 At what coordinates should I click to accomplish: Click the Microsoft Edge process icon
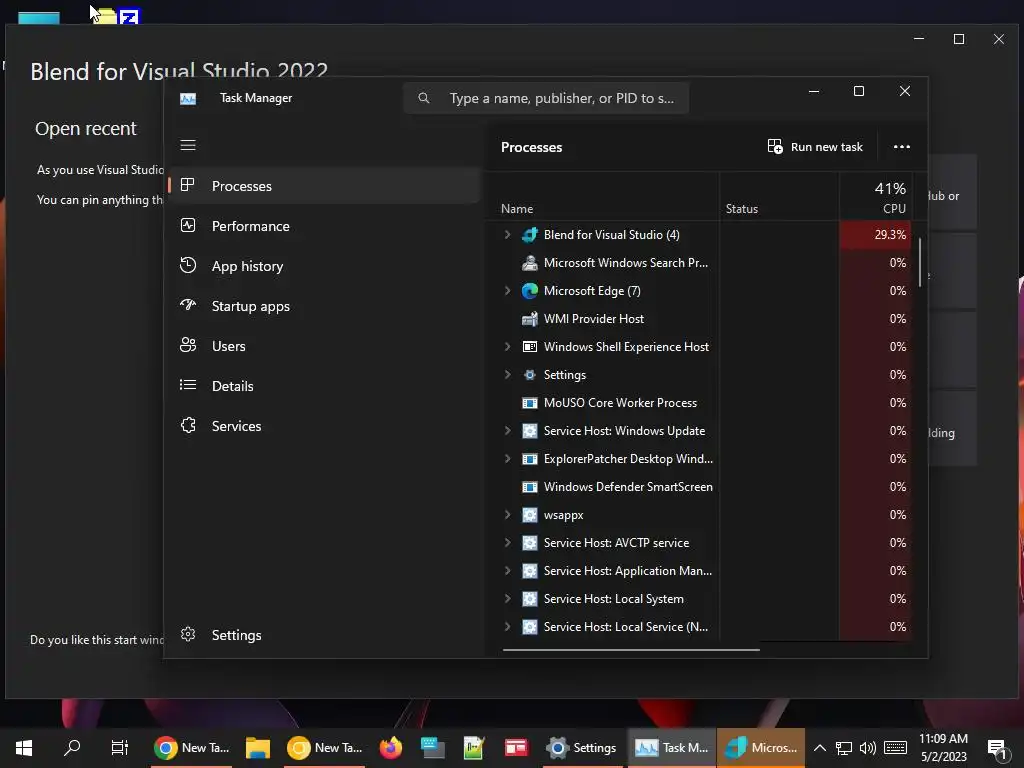(x=530, y=291)
